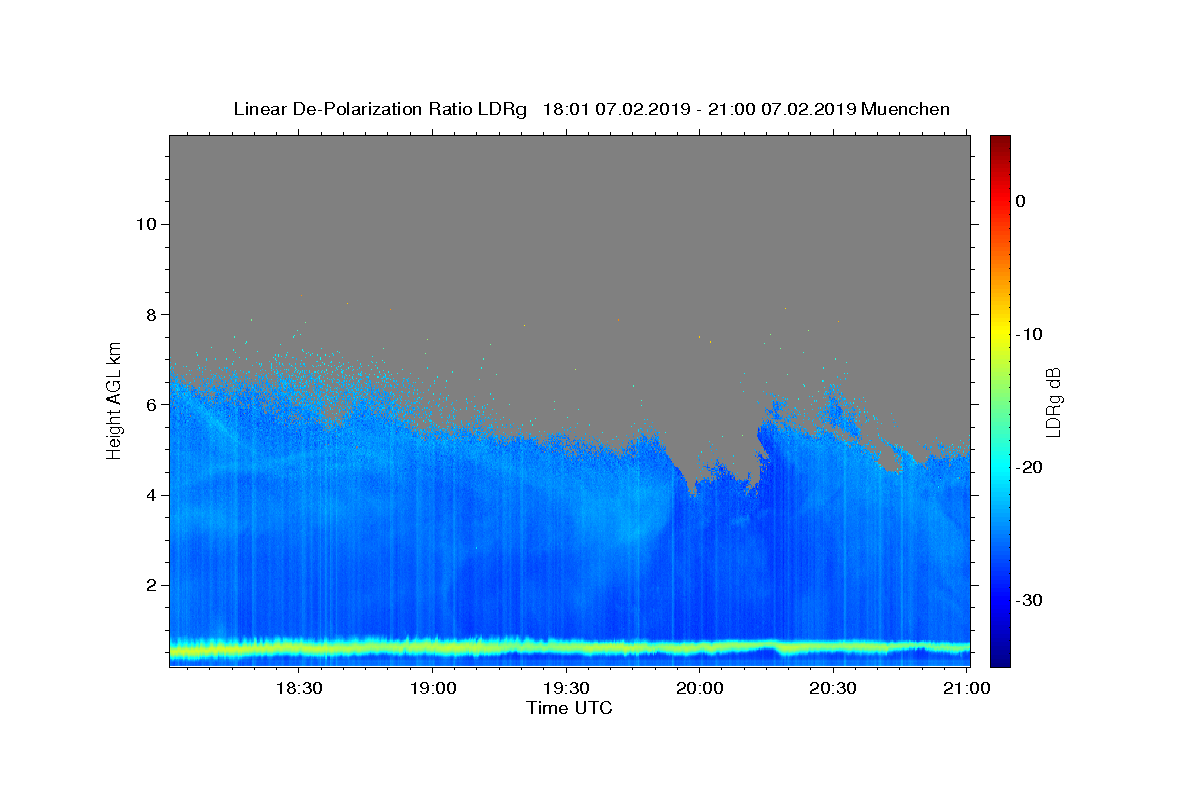Click the colorbar value -30 label
Viewport: 1200px width, 800px height.
pyautogui.click(x=1029, y=600)
